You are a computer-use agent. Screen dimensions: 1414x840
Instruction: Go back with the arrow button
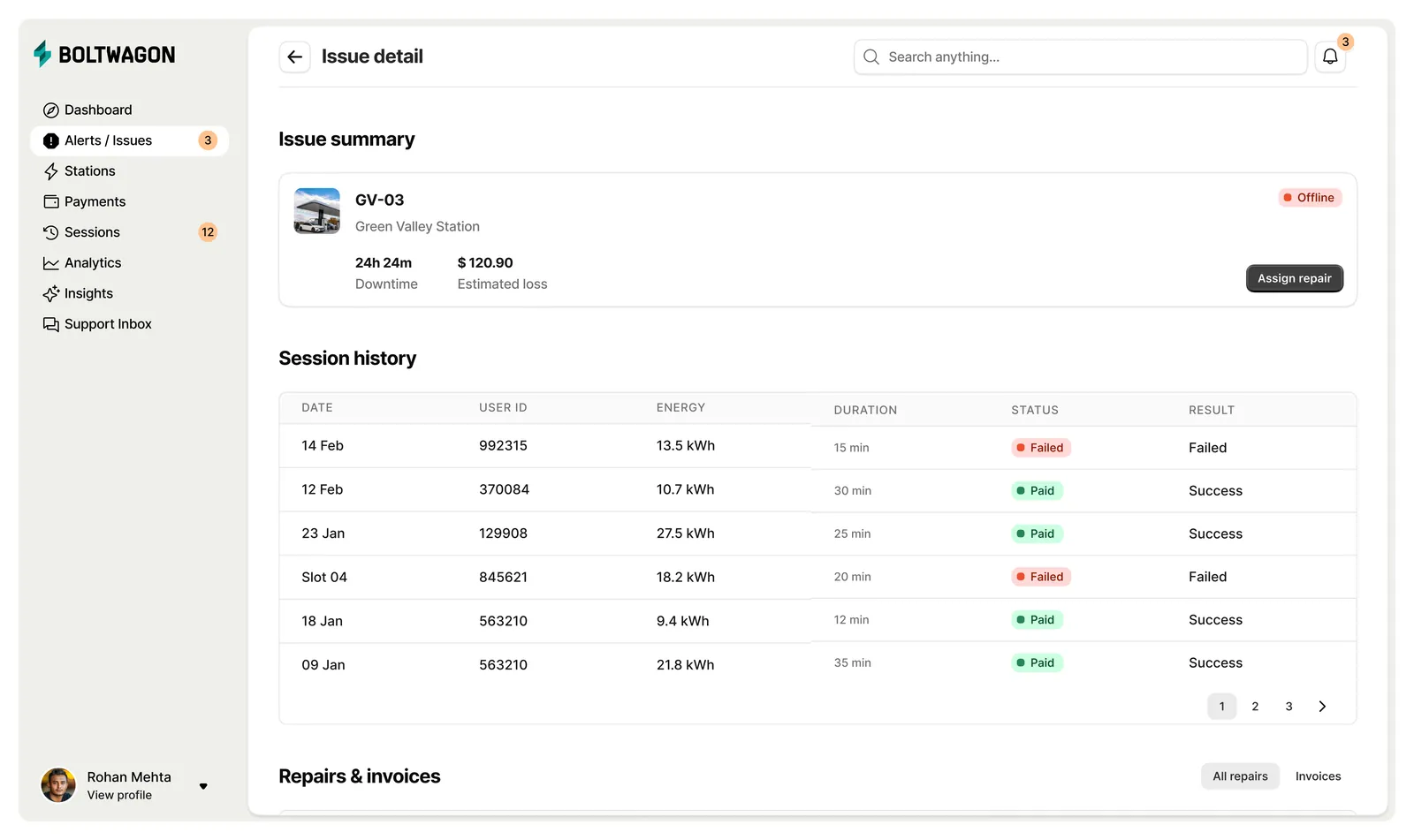click(295, 57)
